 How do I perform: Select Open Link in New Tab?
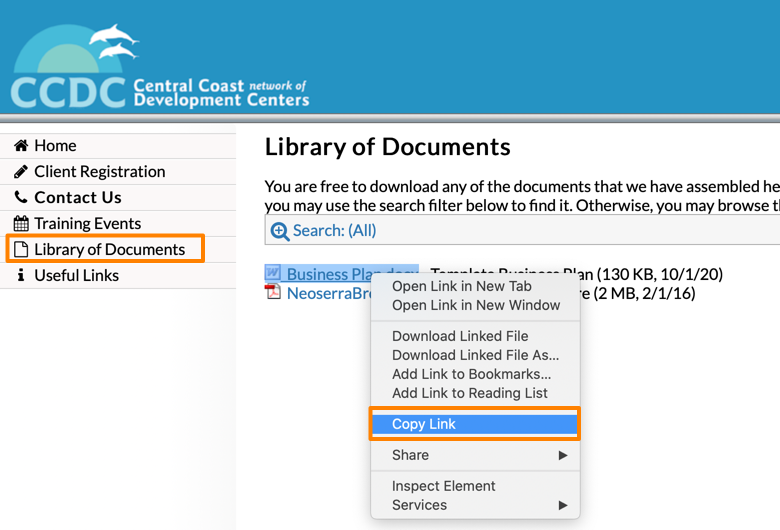pyautogui.click(x=461, y=286)
